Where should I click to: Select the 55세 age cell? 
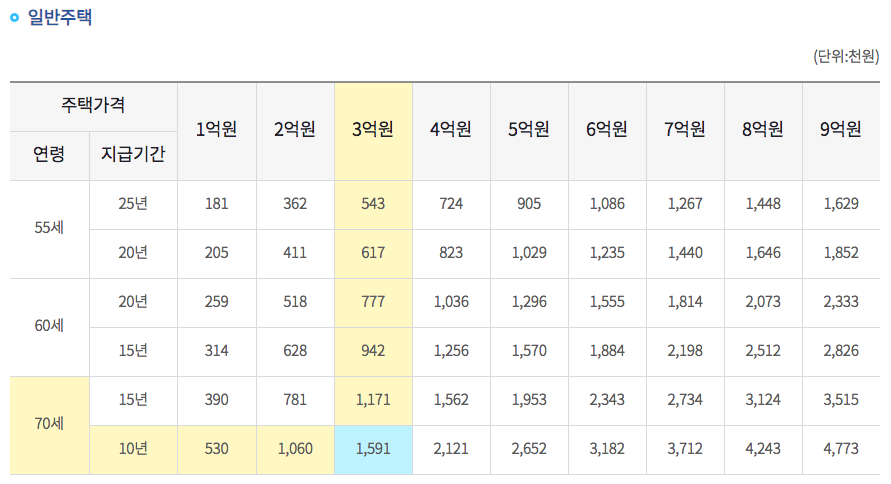point(49,230)
